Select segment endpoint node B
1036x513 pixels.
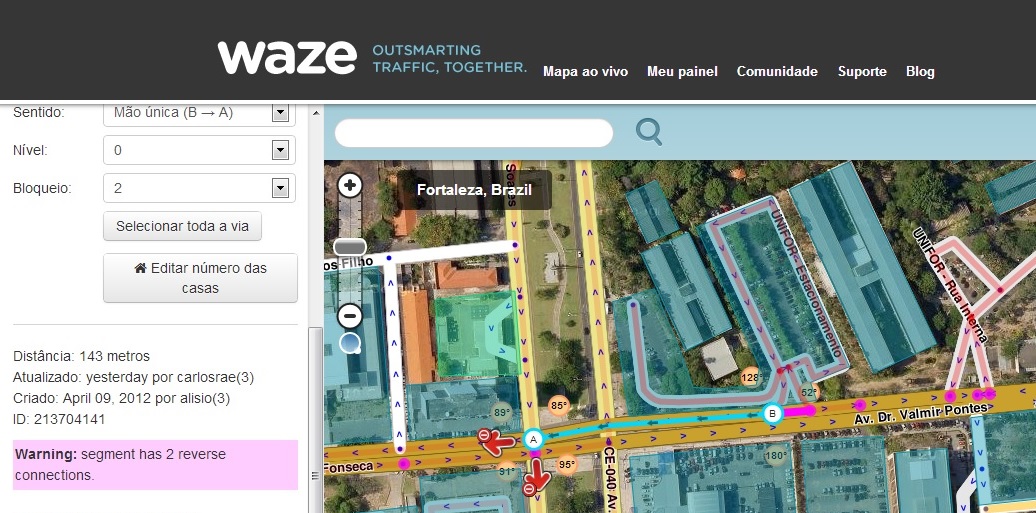coord(772,414)
